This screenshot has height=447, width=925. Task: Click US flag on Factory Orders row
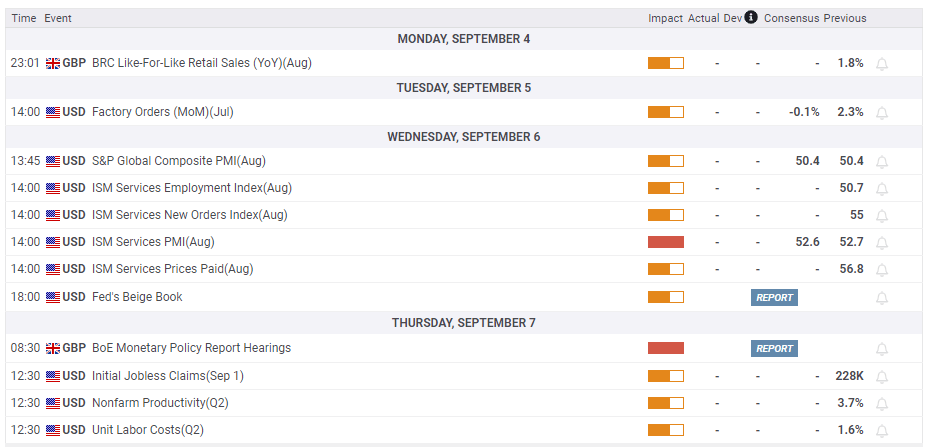53,112
